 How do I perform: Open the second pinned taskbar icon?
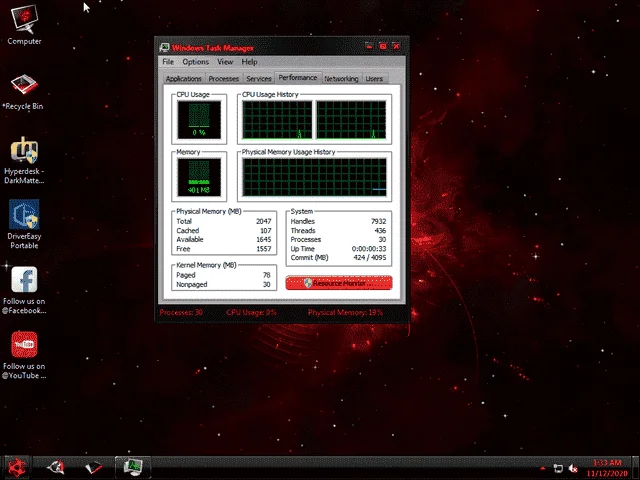pos(56,467)
